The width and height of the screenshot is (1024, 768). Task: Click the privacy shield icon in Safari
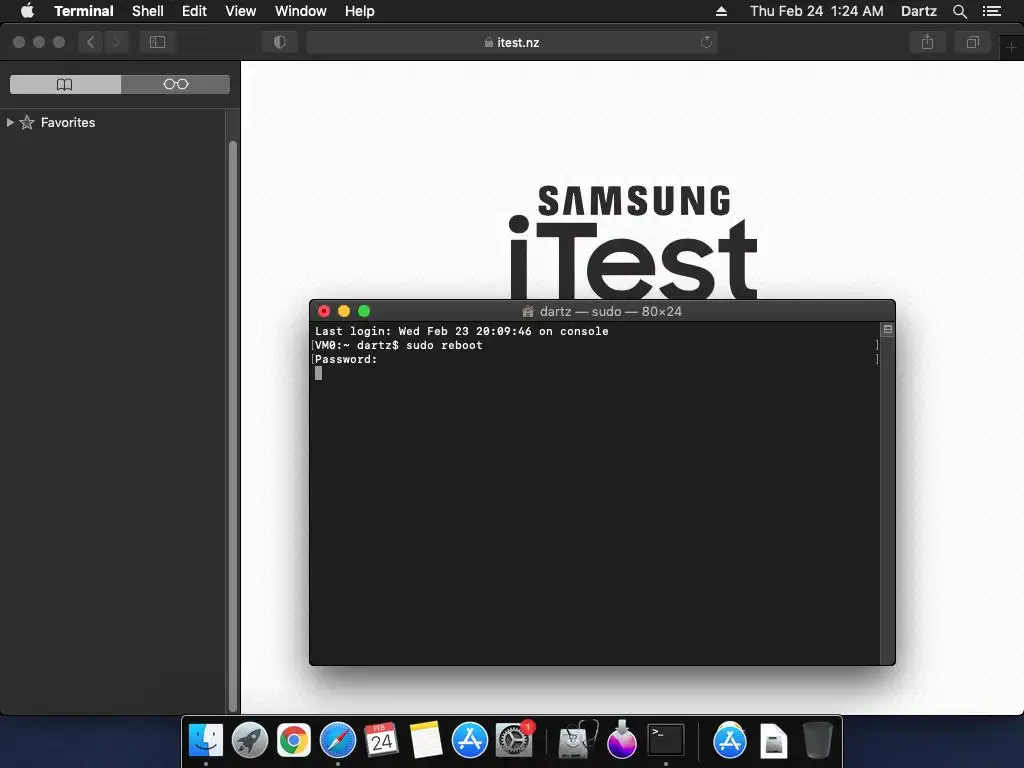280,42
